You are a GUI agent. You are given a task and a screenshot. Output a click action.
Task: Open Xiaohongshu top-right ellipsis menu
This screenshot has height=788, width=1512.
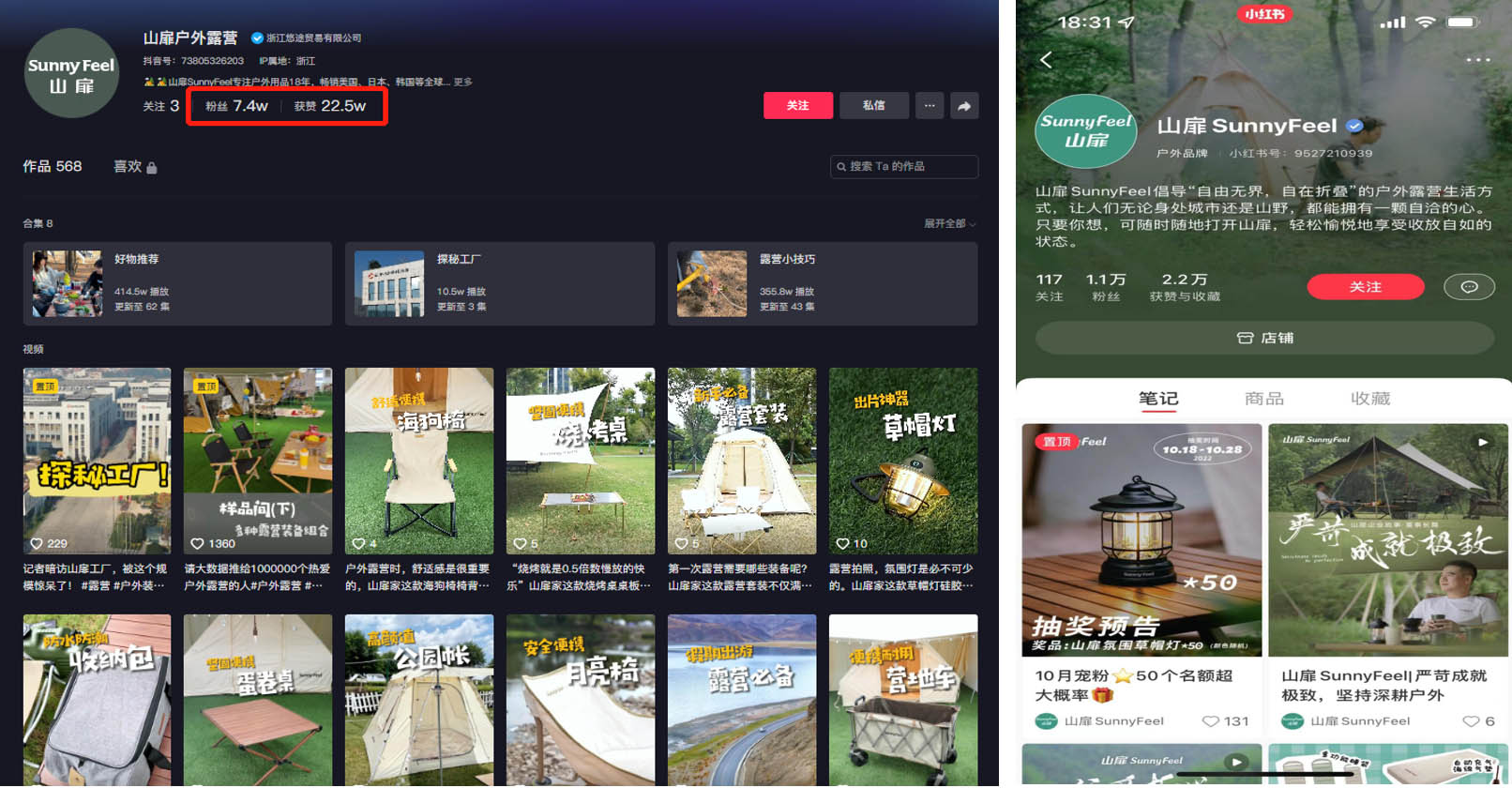coord(1477,60)
